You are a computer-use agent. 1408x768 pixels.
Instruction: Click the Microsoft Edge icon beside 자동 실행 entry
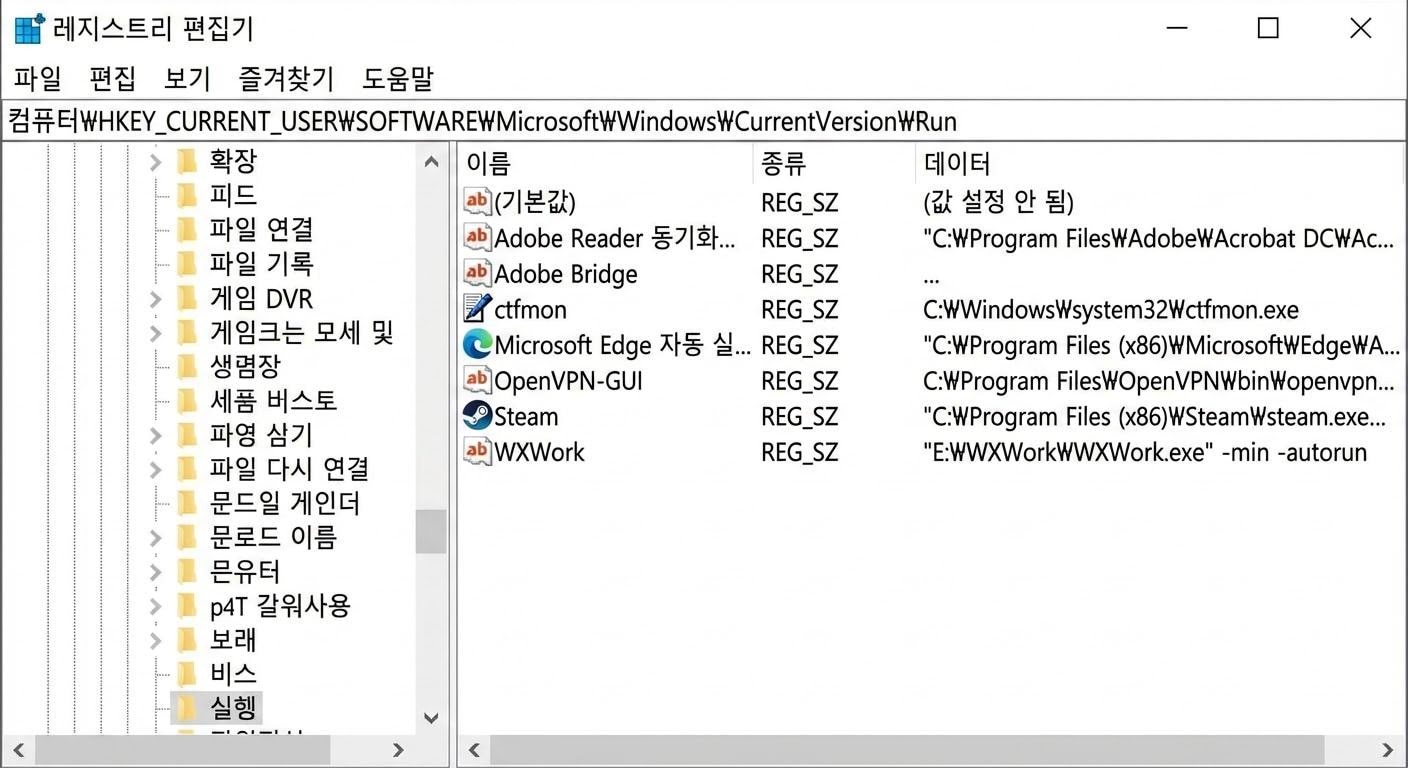[477, 345]
